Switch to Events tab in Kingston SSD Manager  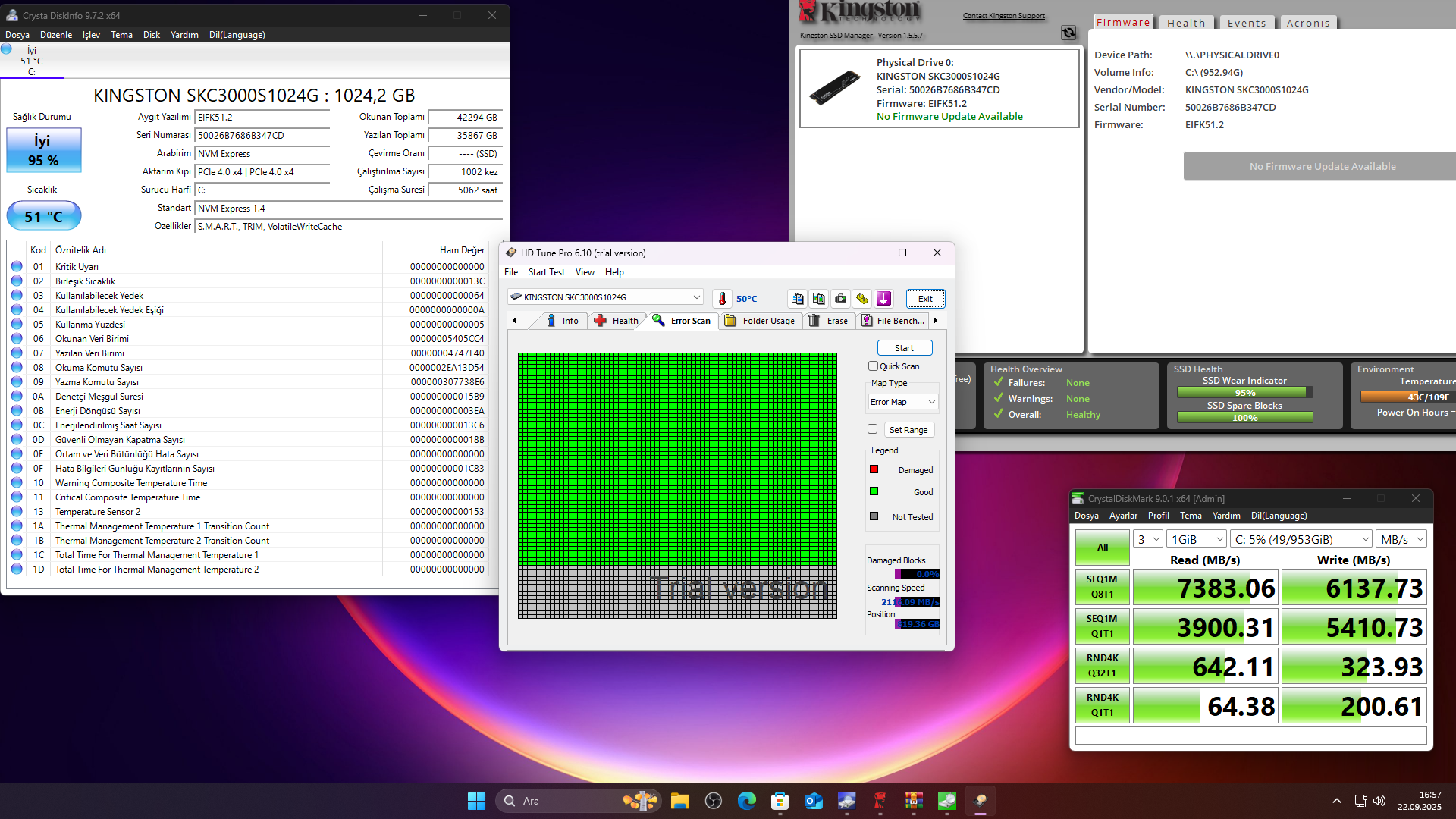coord(1247,23)
